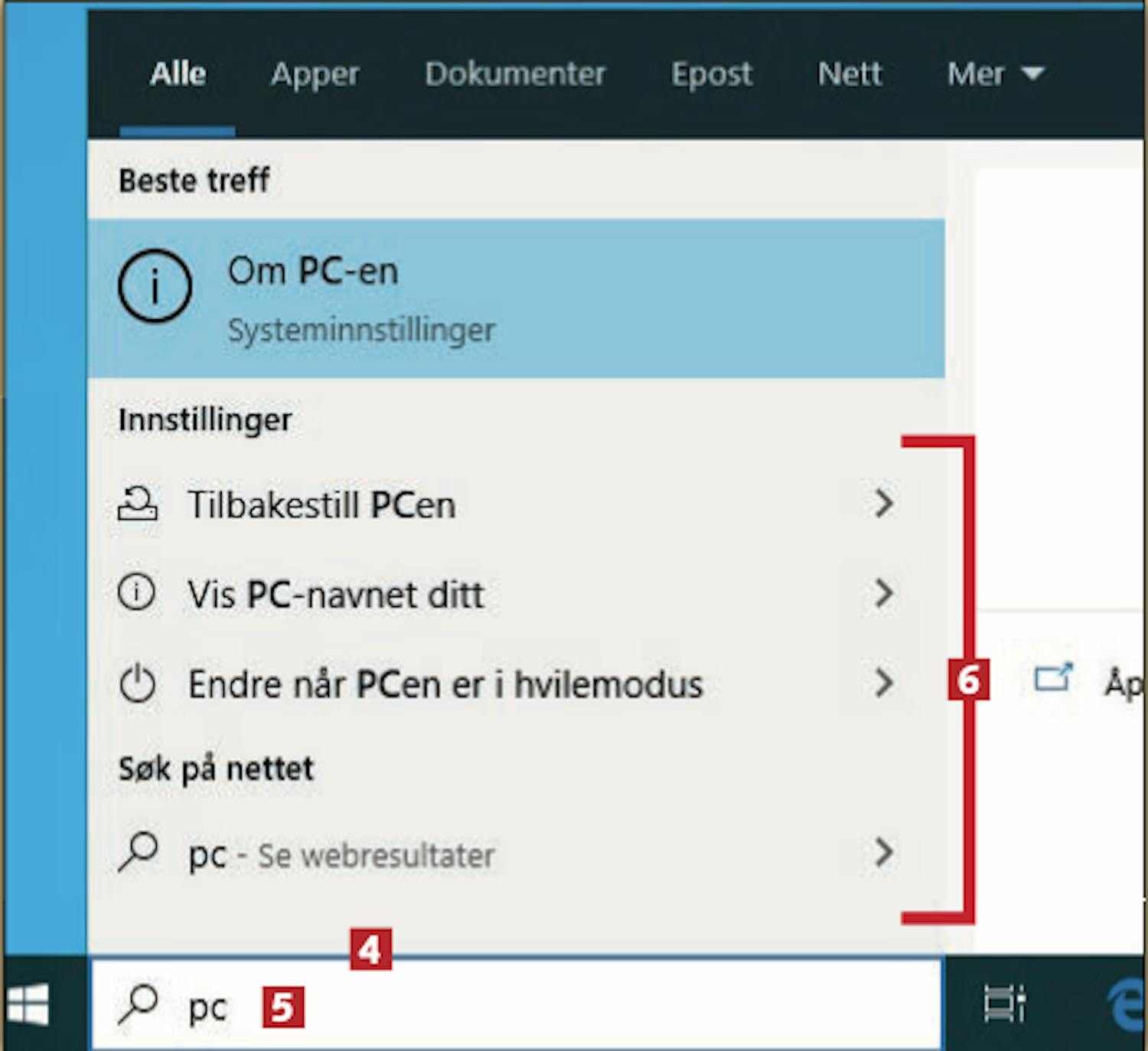Image resolution: width=1148 pixels, height=1051 pixels.
Task: Open the Om PC-en best match
Action: [x=516, y=299]
